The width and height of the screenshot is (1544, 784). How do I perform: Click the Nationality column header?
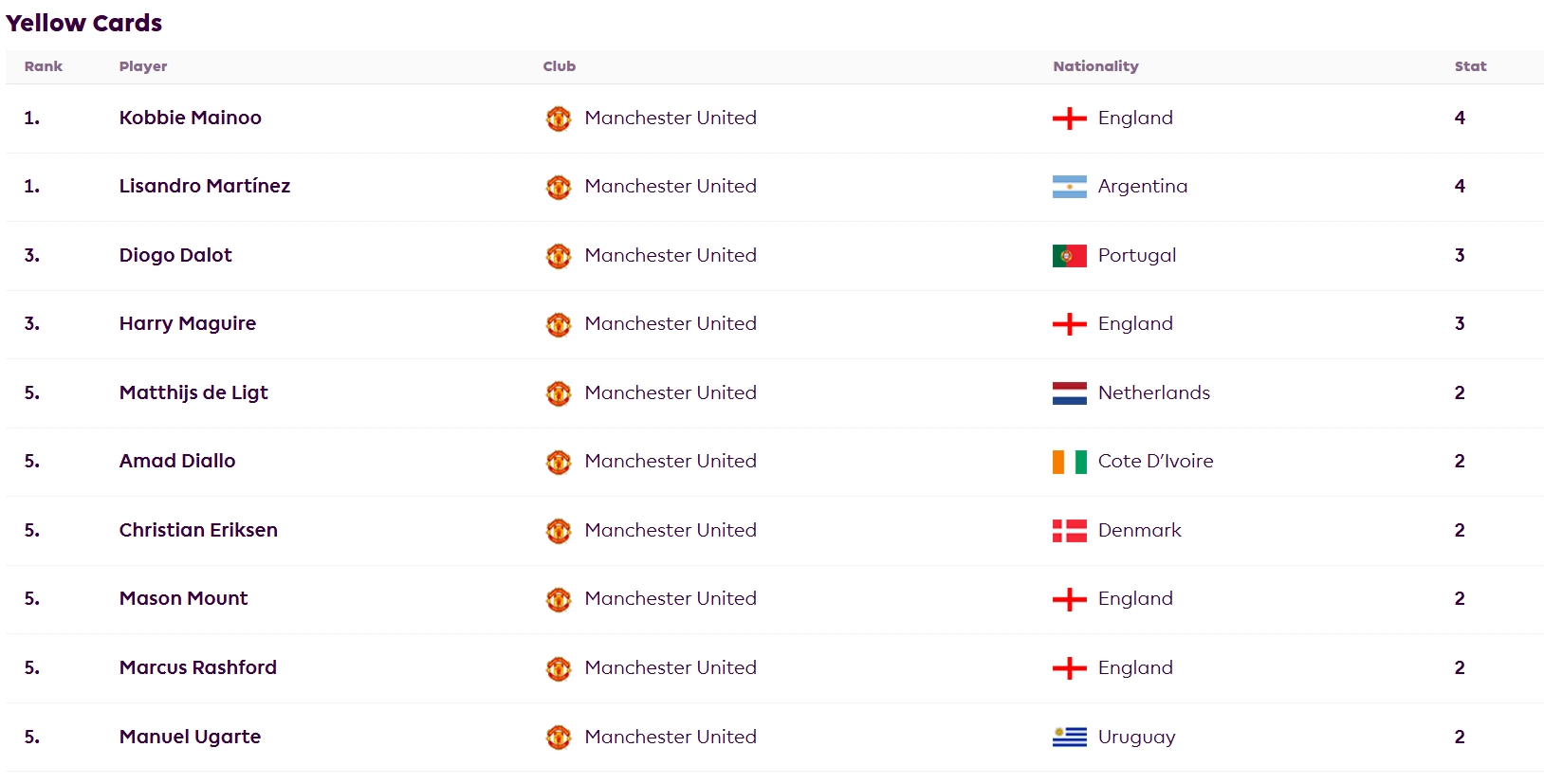click(x=1095, y=66)
